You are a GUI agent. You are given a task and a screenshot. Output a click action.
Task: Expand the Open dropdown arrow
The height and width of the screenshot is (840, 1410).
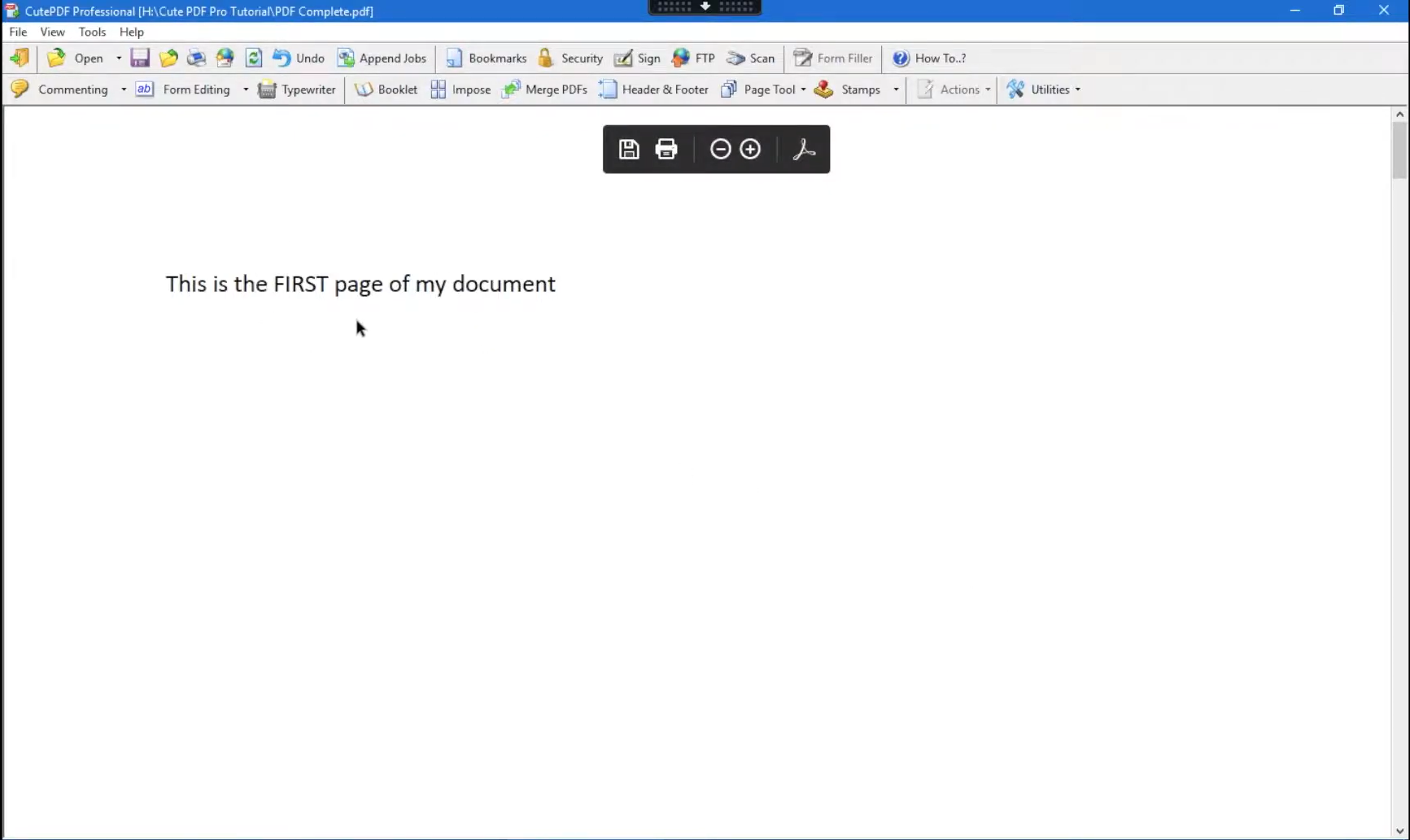click(x=119, y=58)
